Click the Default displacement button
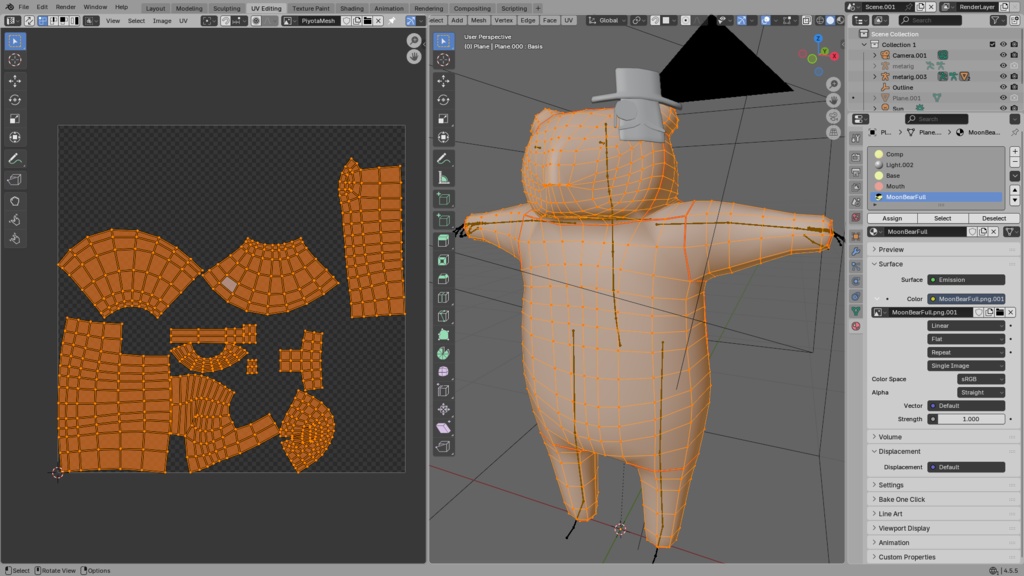Image resolution: width=1024 pixels, height=576 pixels. tap(966, 467)
